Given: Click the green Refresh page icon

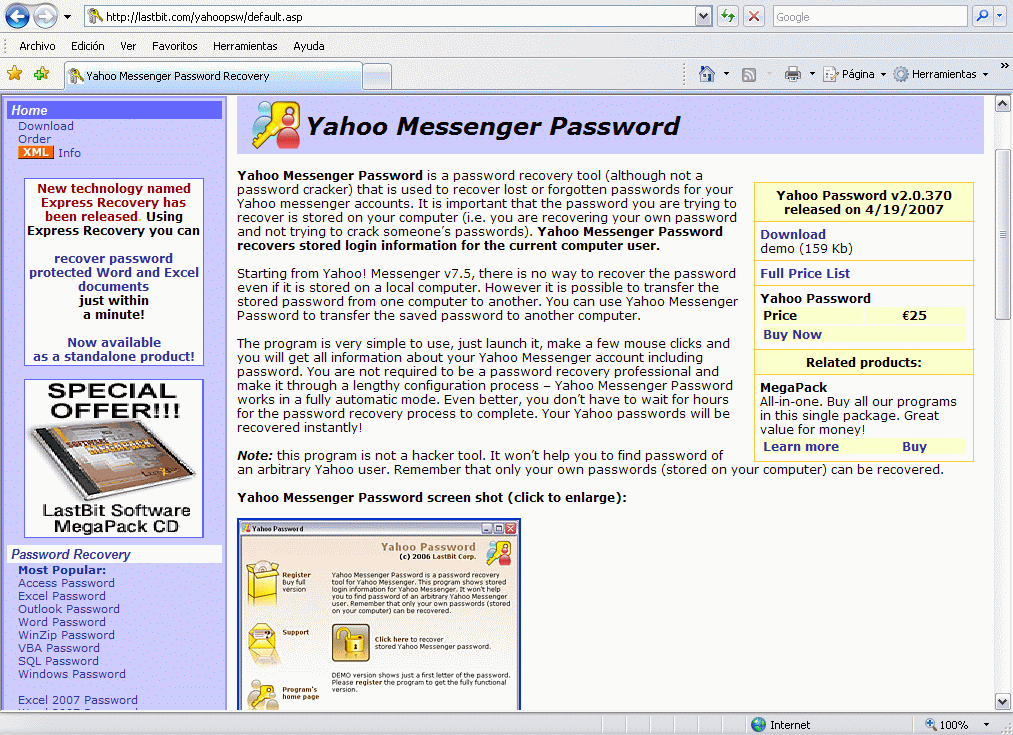Looking at the screenshot, I should coord(728,17).
